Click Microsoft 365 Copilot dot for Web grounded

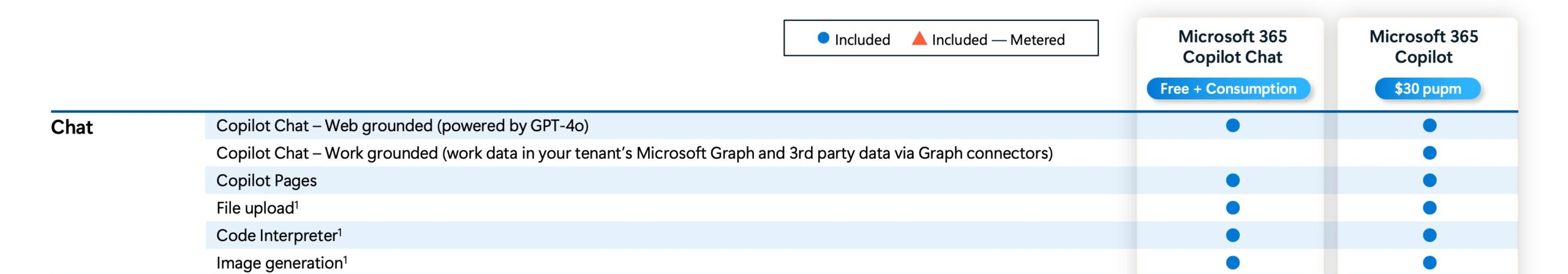[x=1430, y=126]
